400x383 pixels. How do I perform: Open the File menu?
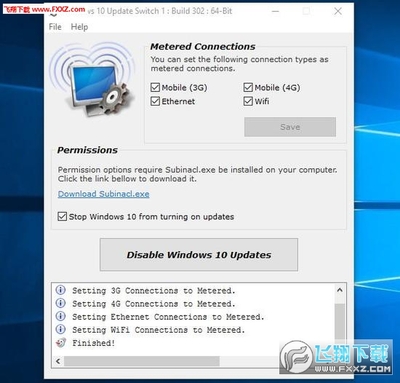click(55, 27)
